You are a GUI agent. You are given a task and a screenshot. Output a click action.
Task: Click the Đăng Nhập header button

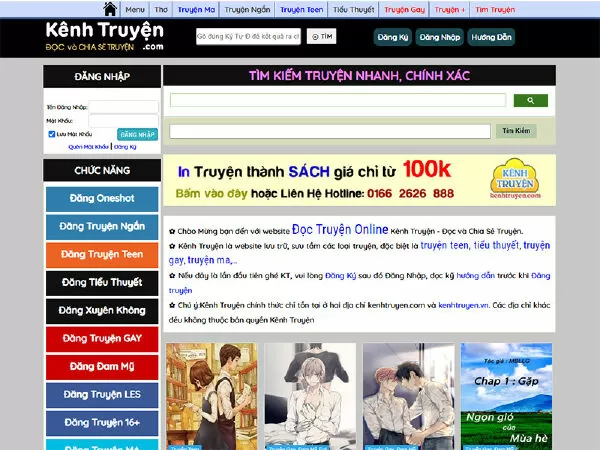click(x=440, y=37)
